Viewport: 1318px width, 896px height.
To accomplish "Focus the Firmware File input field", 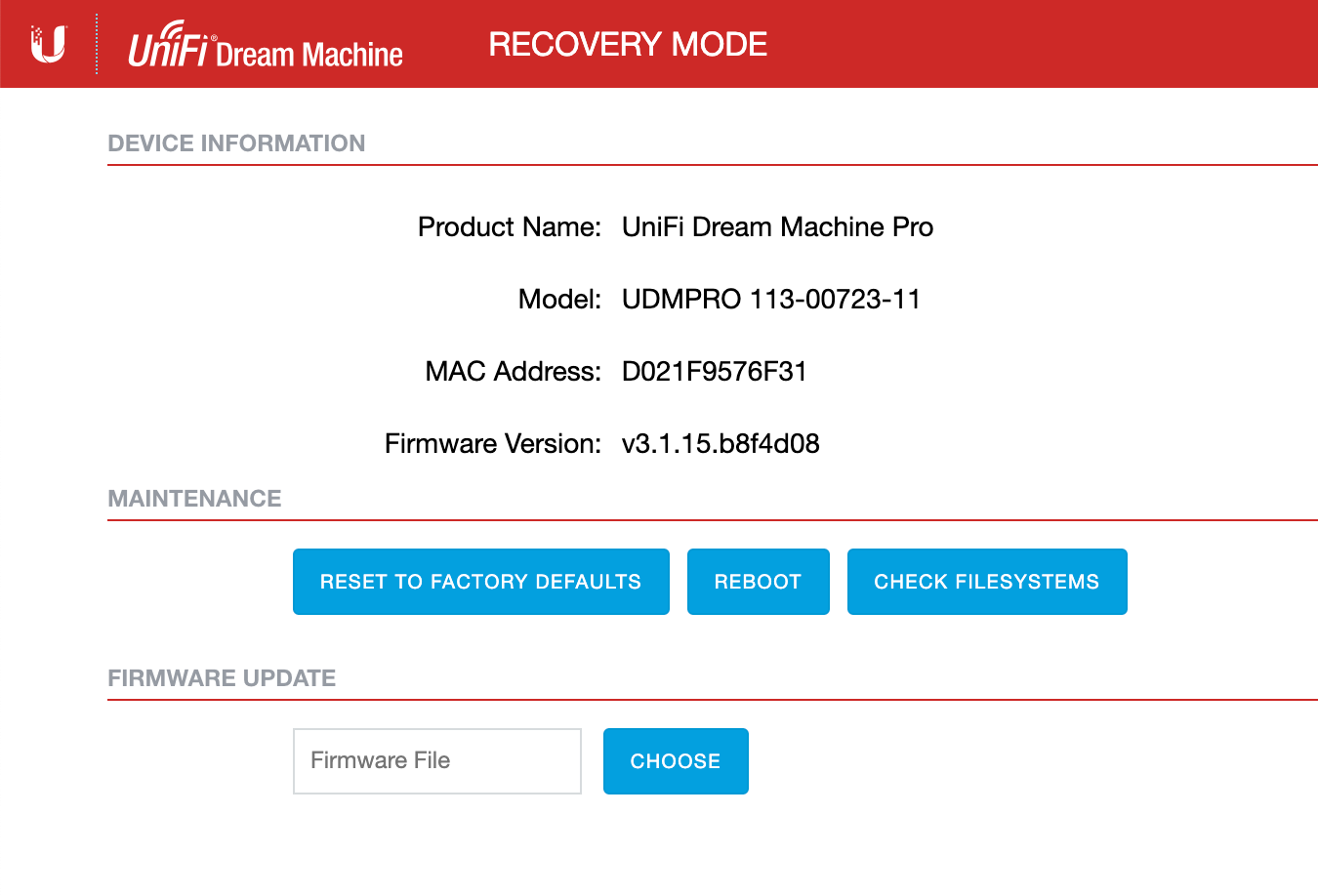I will (437, 761).
